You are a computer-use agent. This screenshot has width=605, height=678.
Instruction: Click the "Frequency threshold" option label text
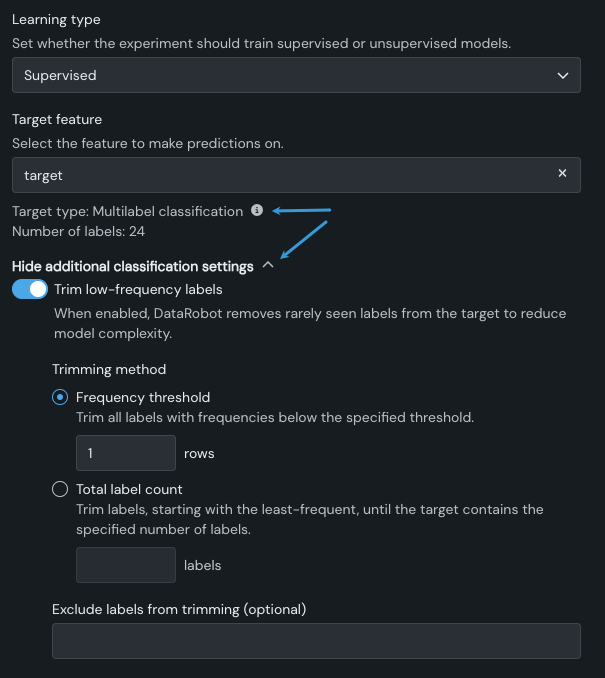coord(143,397)
